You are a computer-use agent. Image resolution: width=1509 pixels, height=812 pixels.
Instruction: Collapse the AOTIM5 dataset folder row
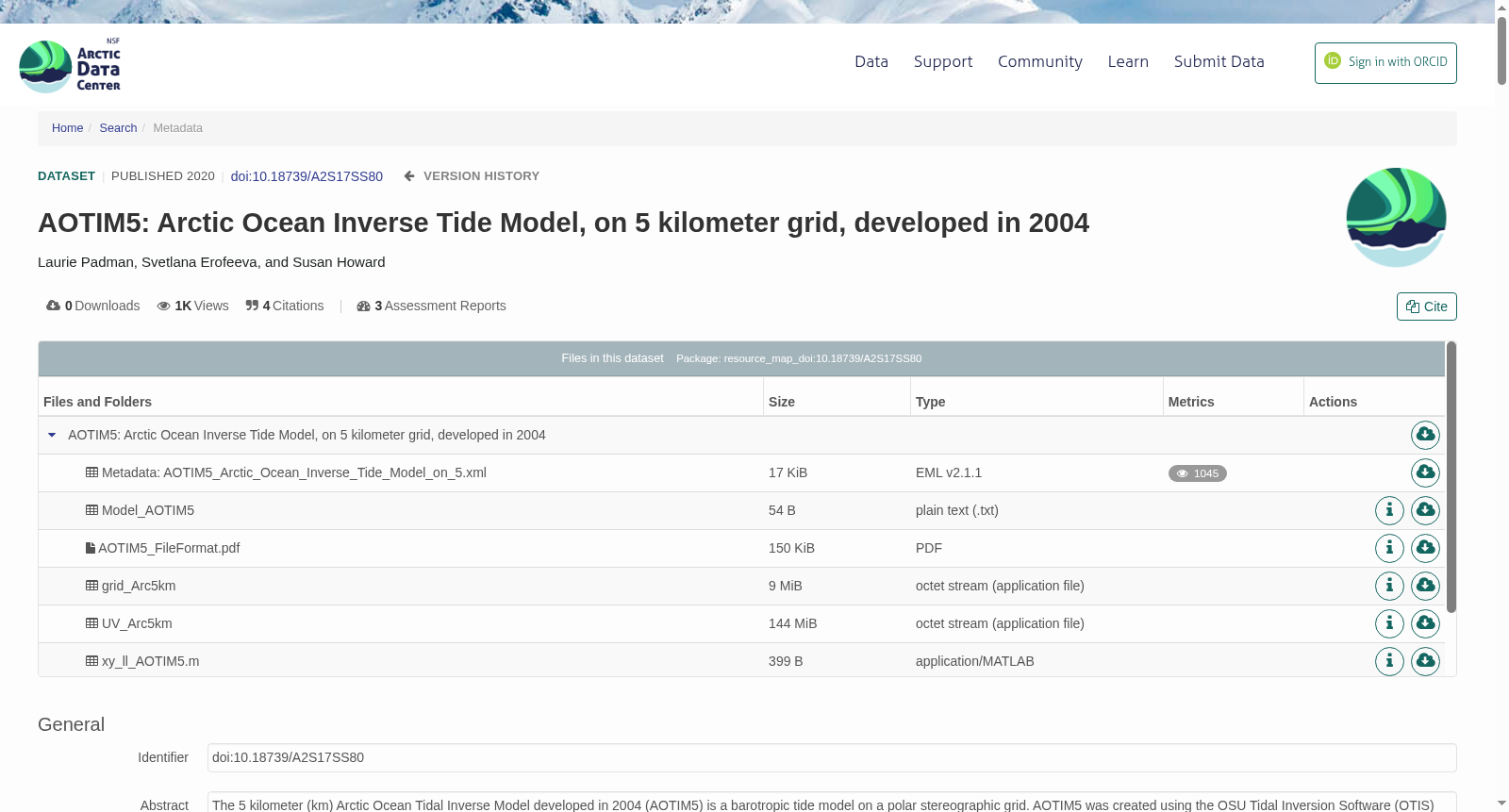(52, 435)
